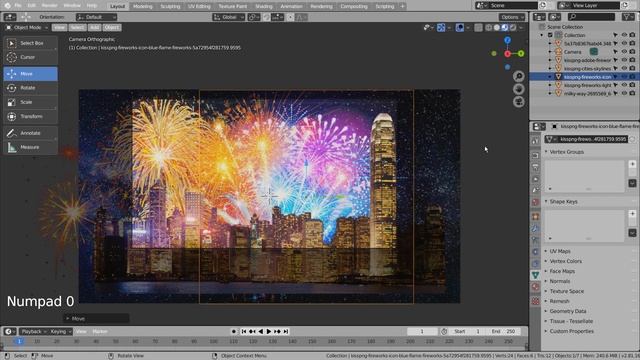This screenshot has width=640, height=360.
Task: Select the Measure tool
Action: pos(31,147)
